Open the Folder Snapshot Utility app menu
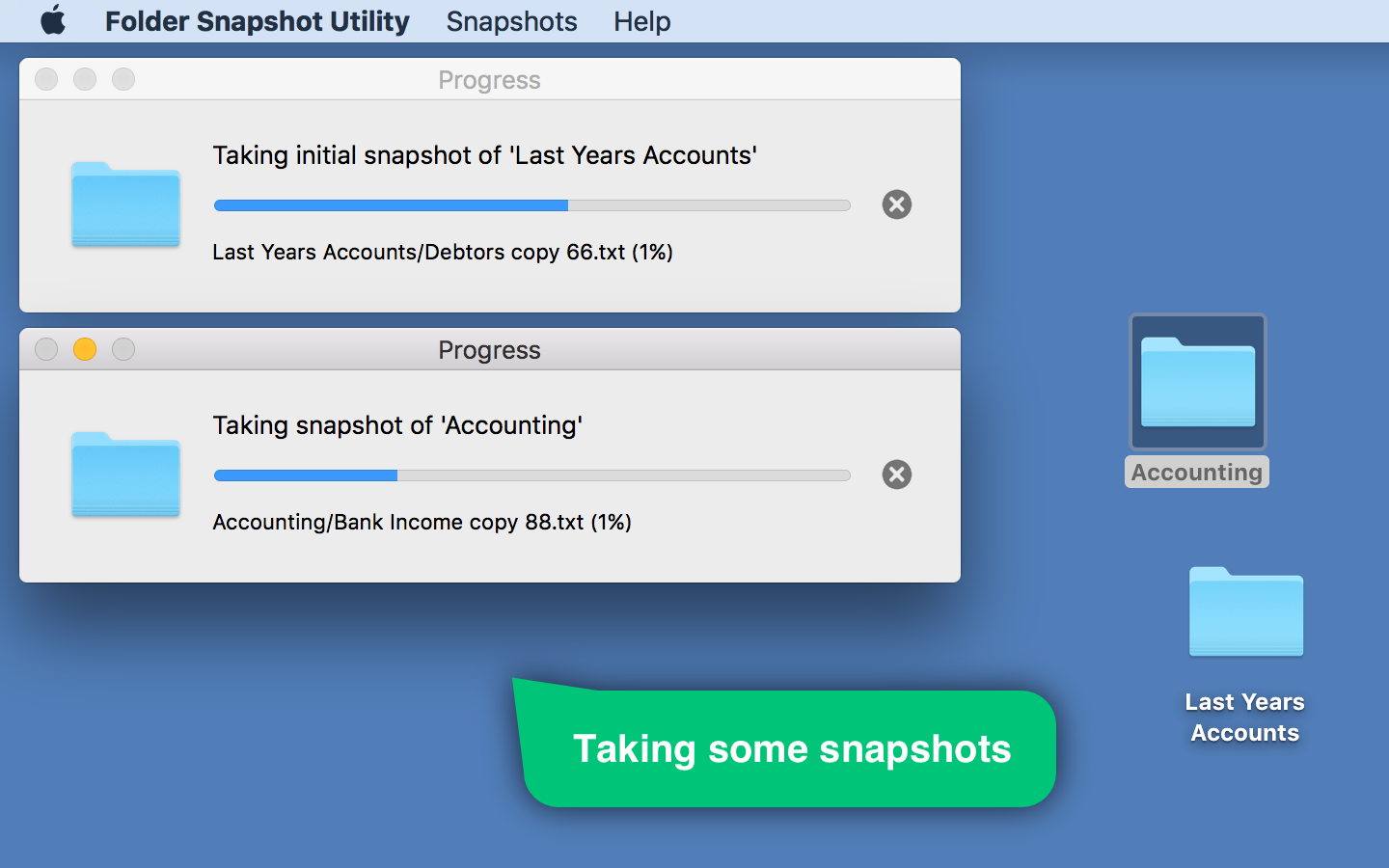 257,21
